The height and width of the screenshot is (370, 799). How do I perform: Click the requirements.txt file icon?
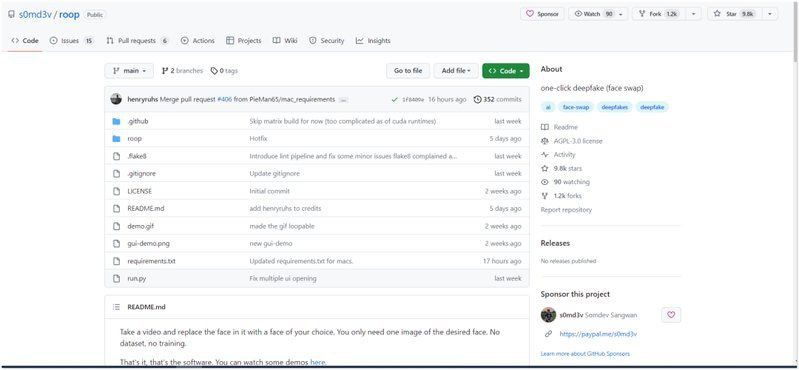point(116,261)
